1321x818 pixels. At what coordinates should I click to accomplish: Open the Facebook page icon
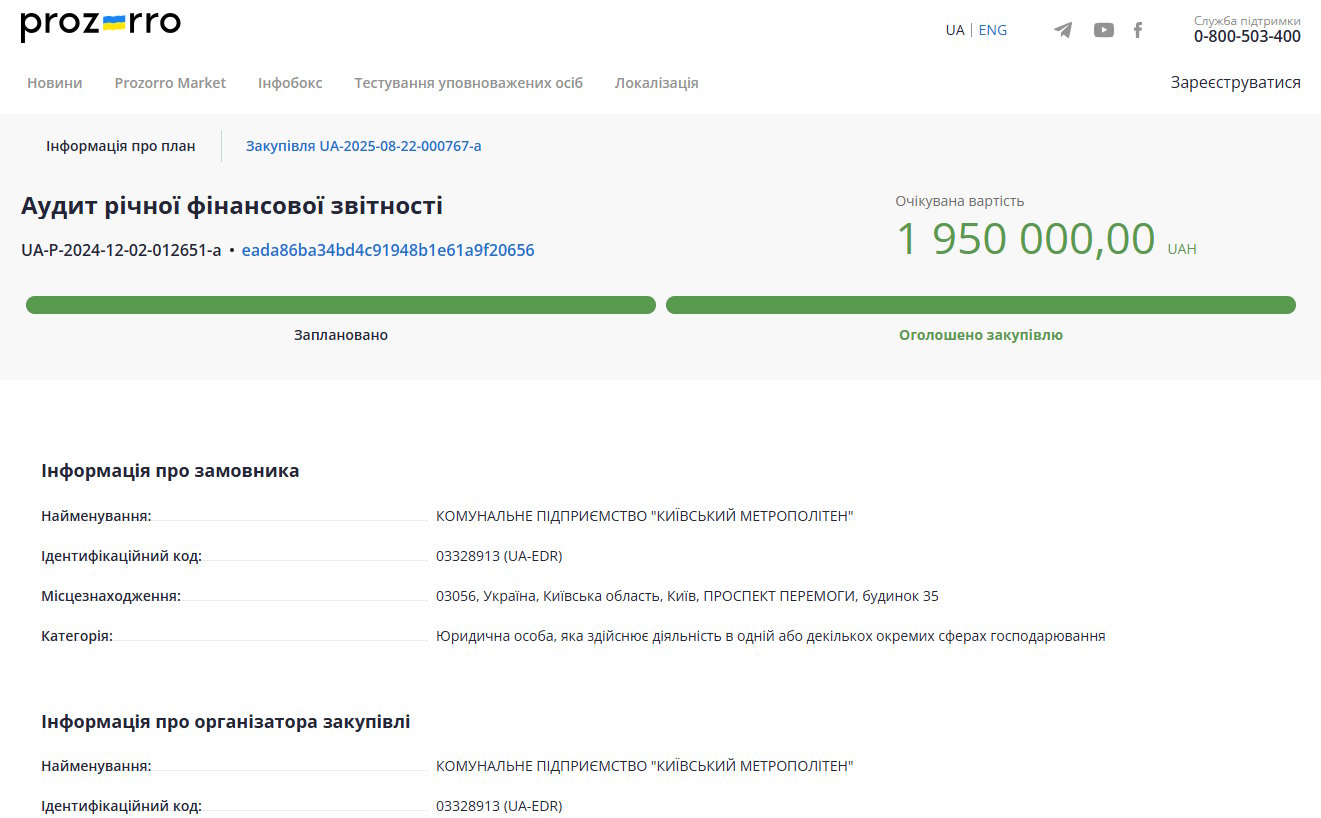point(1137,30)
